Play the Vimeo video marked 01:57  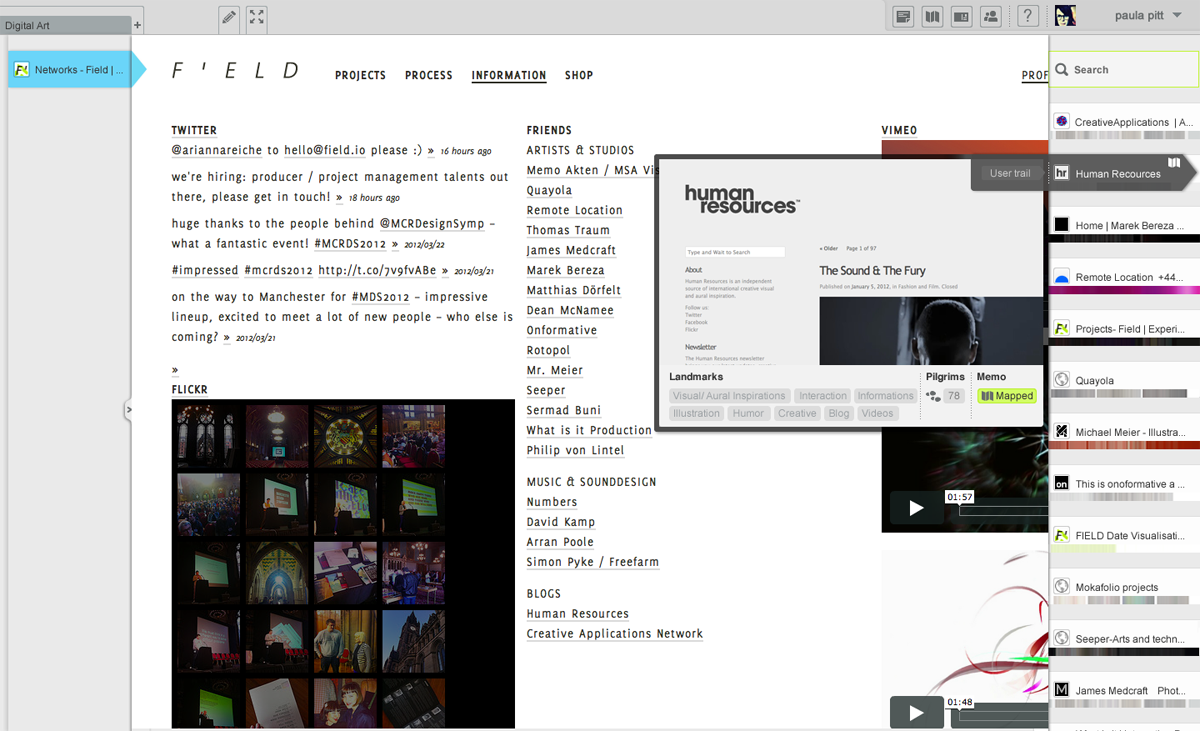916,508
